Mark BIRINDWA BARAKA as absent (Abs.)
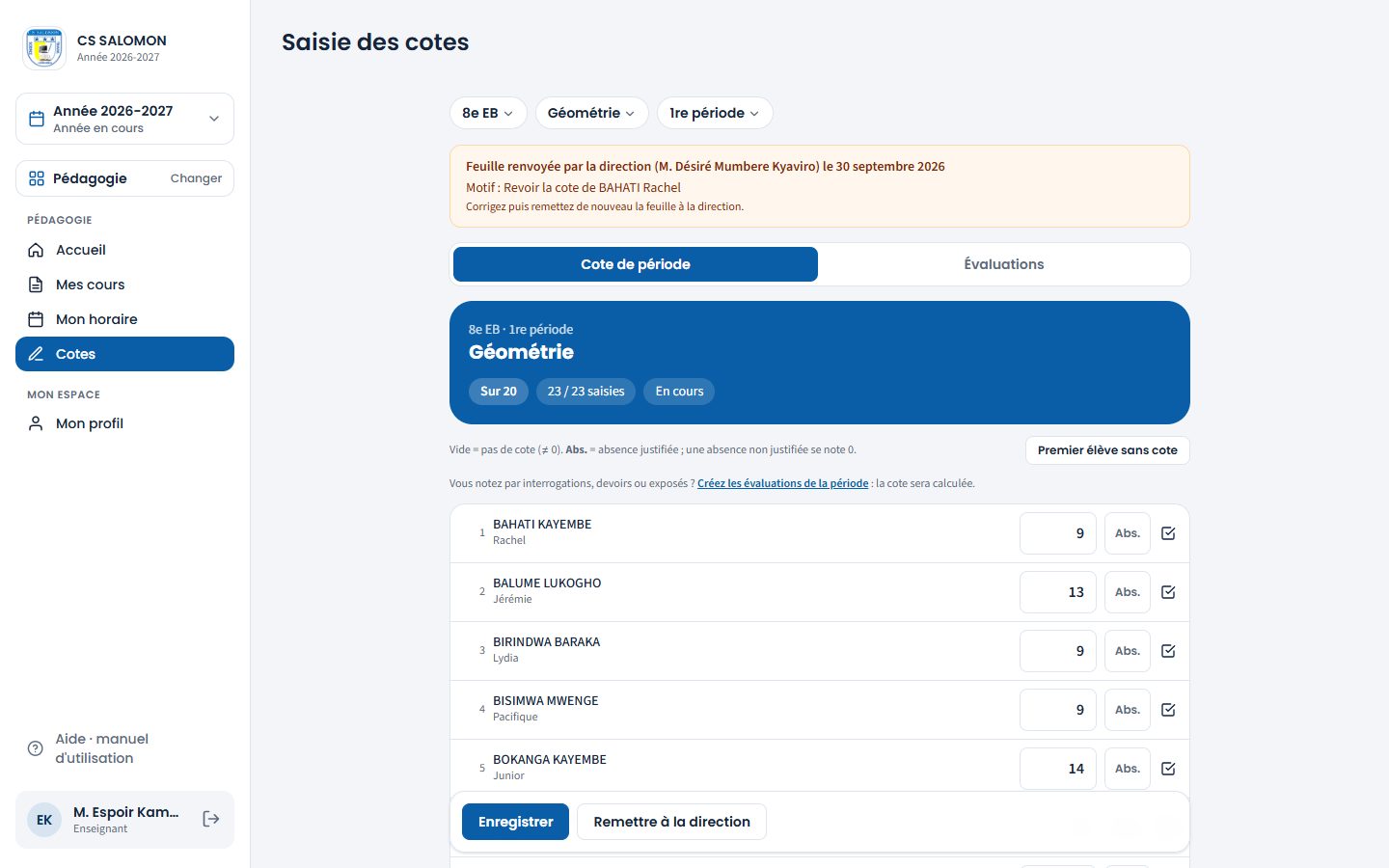The width and height of the screenshot is (1389, 868). [x=1128, y=651]
